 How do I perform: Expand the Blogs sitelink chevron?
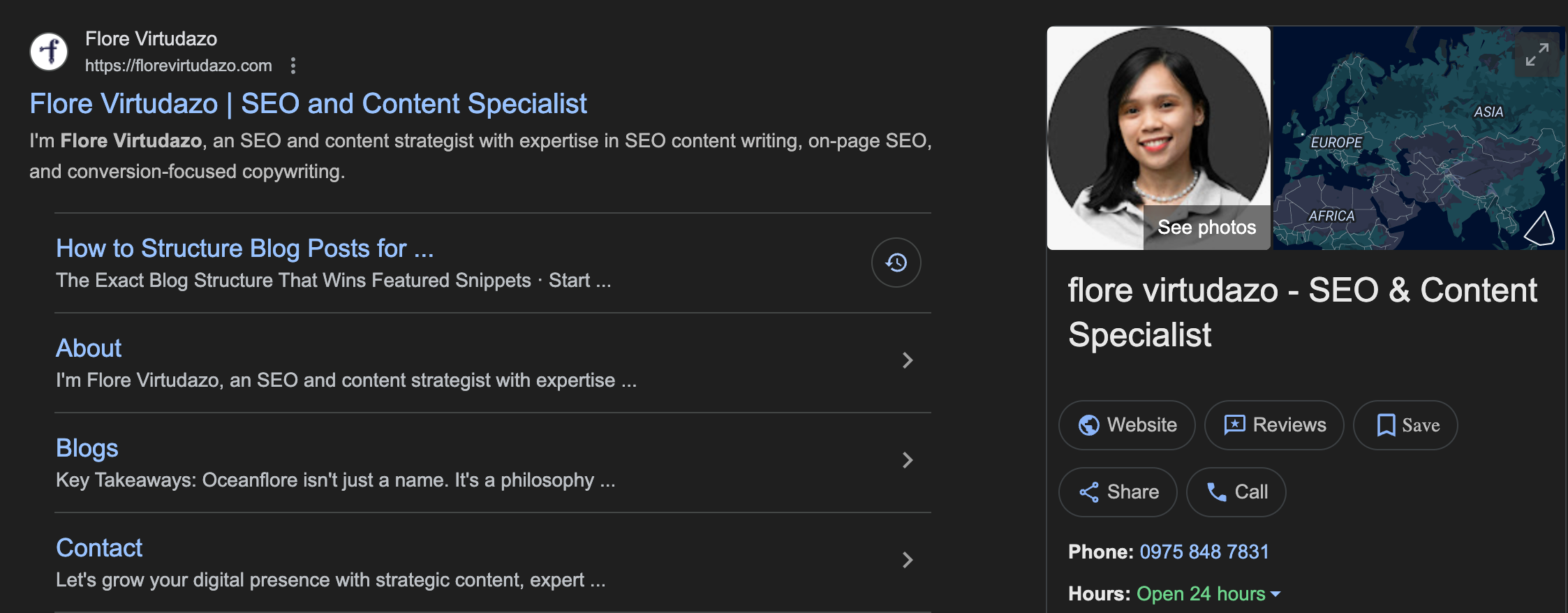907,460
